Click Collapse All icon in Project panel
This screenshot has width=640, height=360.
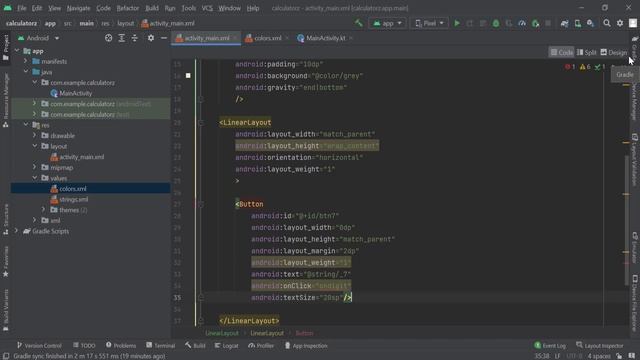pyautogui.click(x=135, y=38)
